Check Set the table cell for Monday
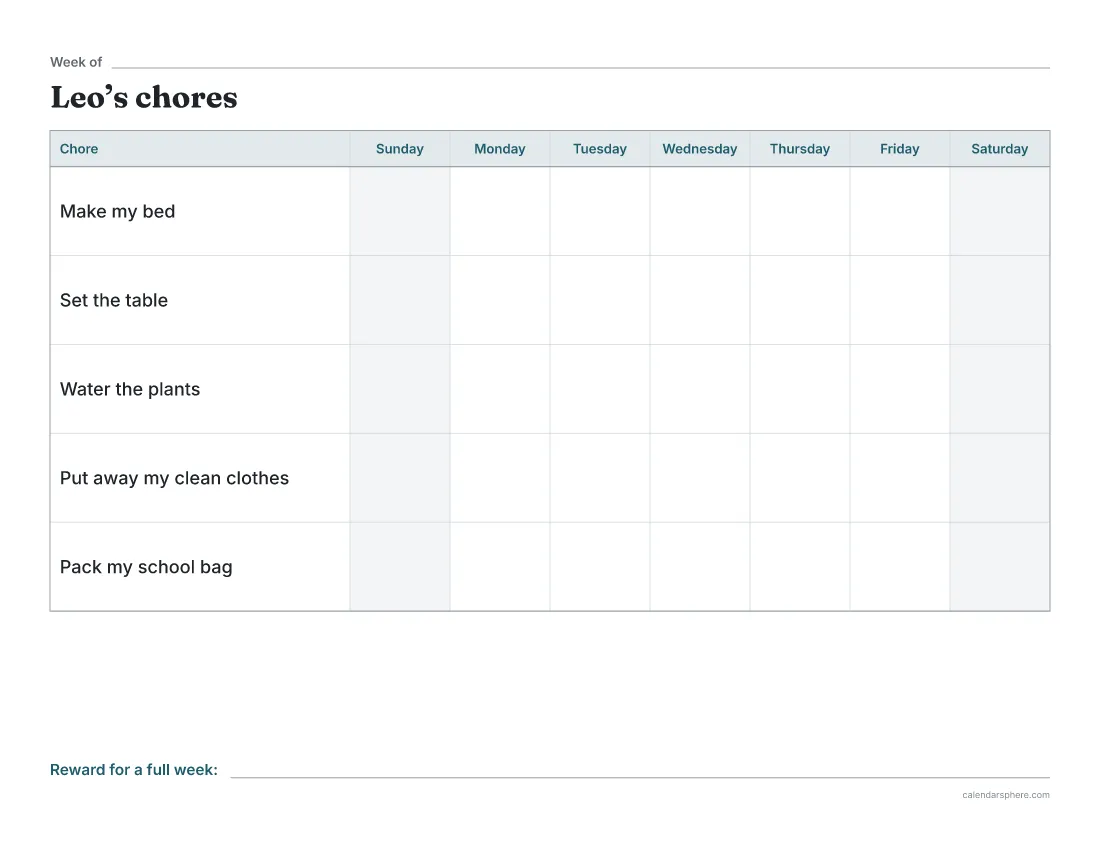Screen dimensions: 1100x850 click(499, 300)
